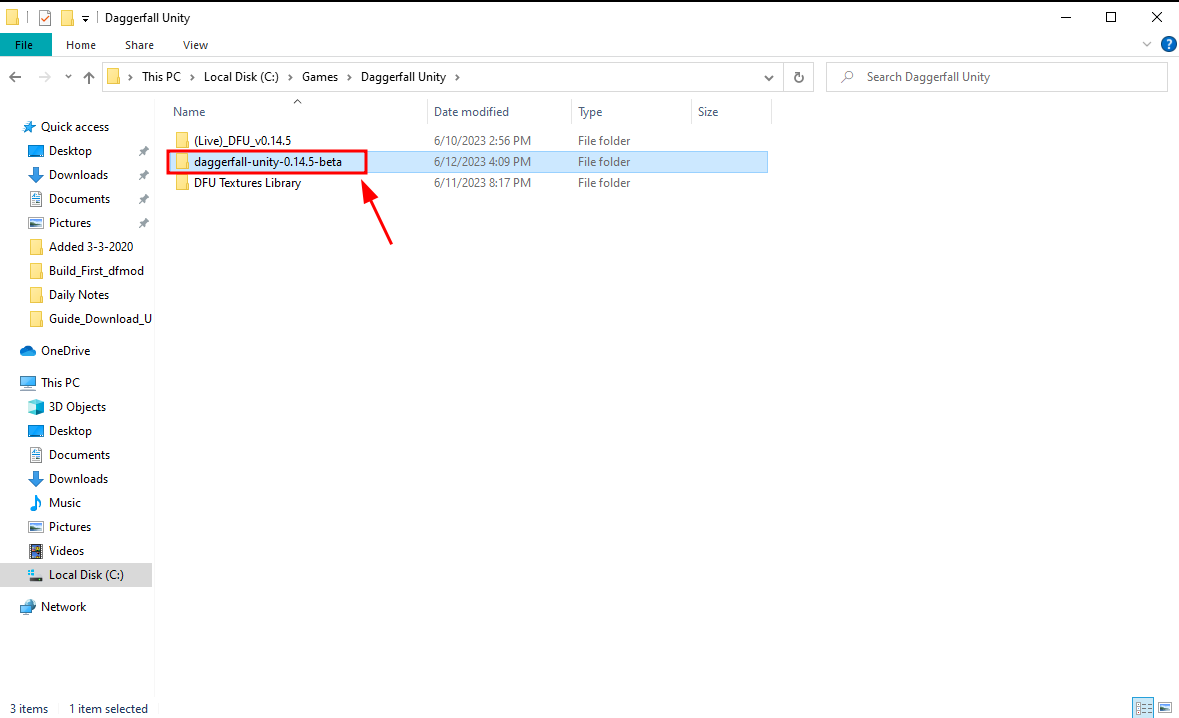Viewport: 1179px width, 718px height.
Task: Expand the ribbon with the chevron
Action: click(1147, 44)
